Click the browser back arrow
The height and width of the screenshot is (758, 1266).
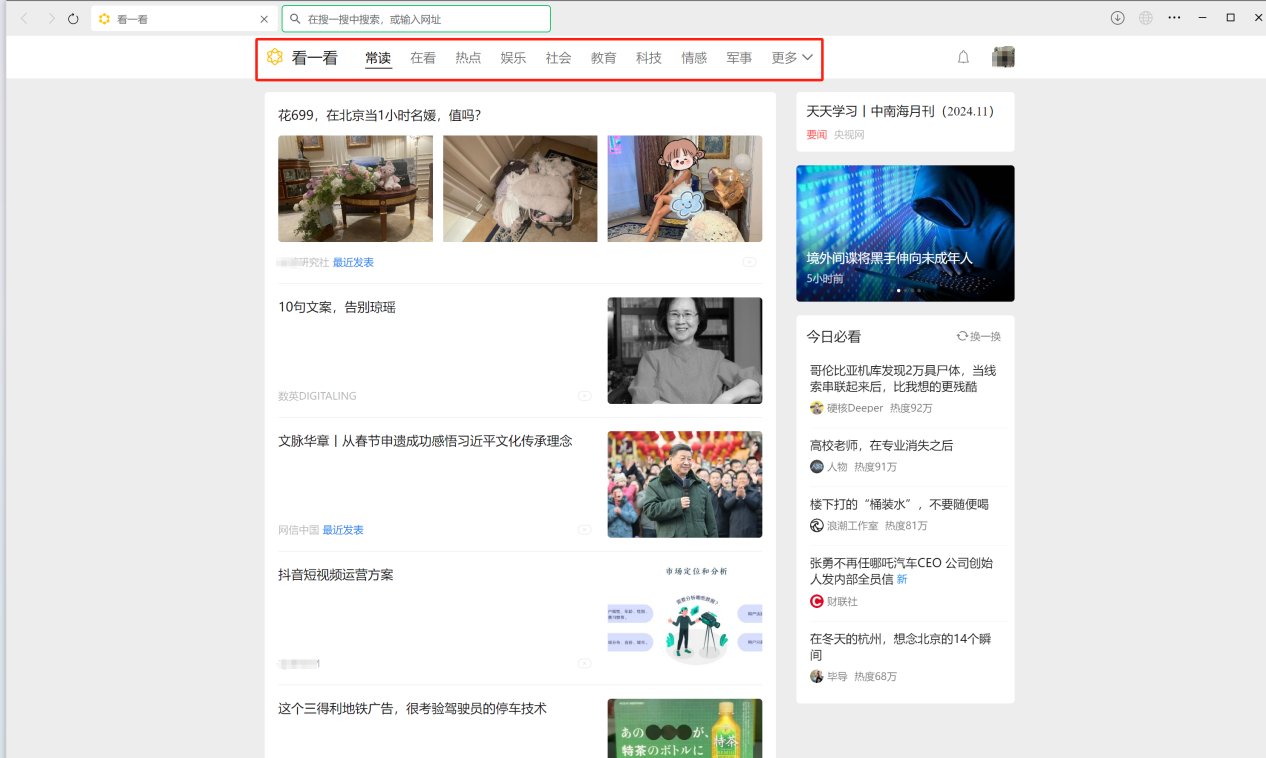pos(24,19)
